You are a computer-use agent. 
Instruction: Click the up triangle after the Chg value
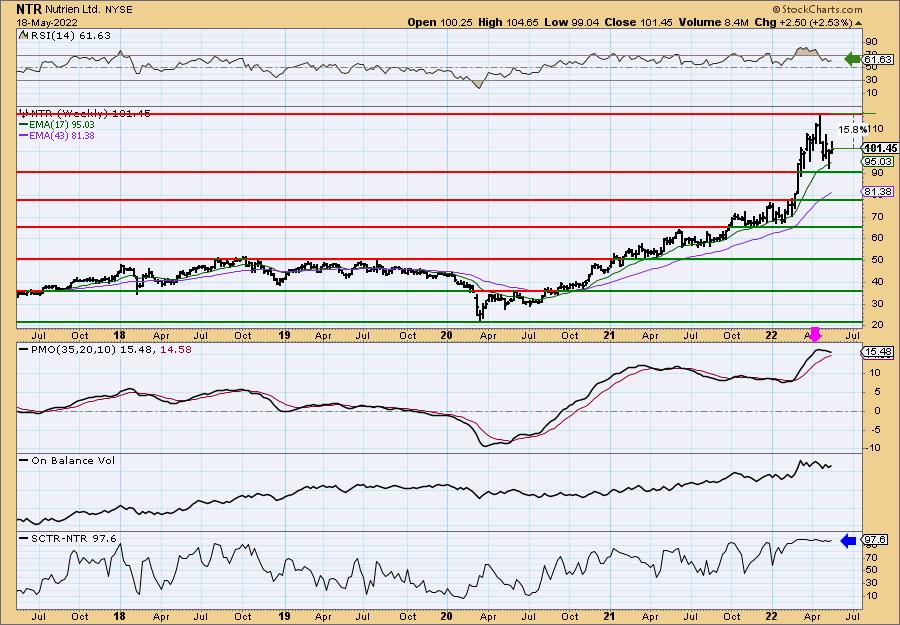[859, 23]
